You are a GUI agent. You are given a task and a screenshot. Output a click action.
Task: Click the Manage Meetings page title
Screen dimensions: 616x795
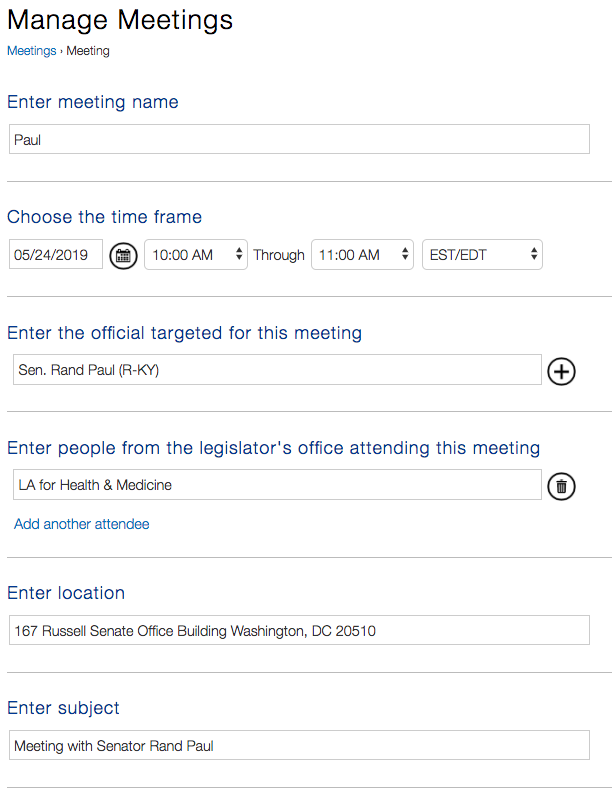tap(120, 19)
